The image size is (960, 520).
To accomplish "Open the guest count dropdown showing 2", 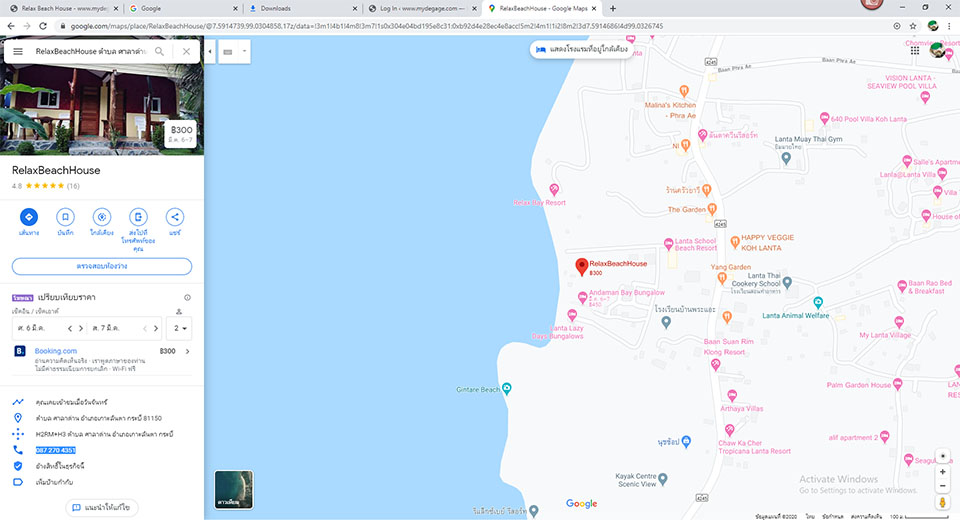I will 179,328.
